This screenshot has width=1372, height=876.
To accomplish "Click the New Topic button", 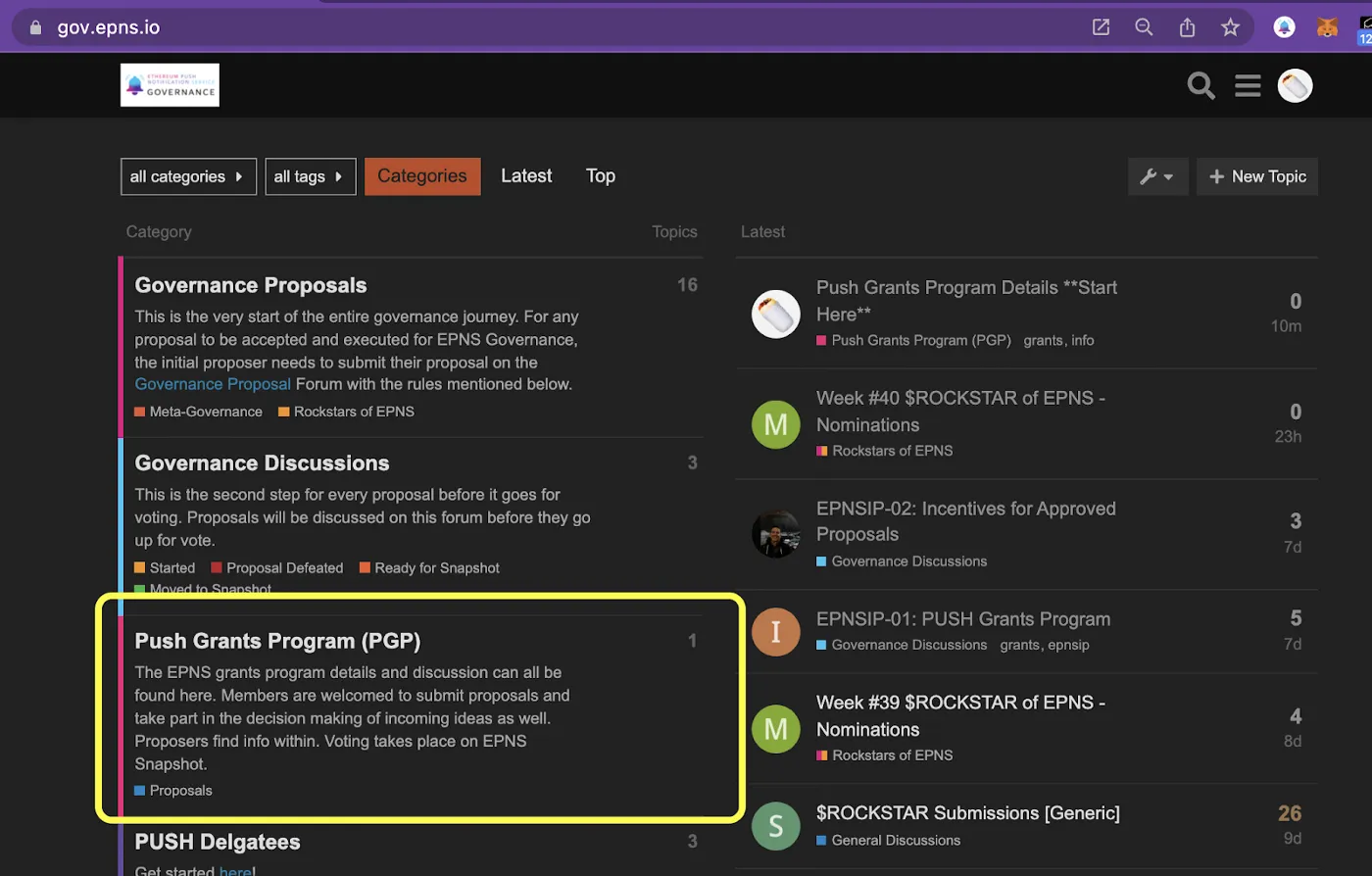I will 1257,176.
